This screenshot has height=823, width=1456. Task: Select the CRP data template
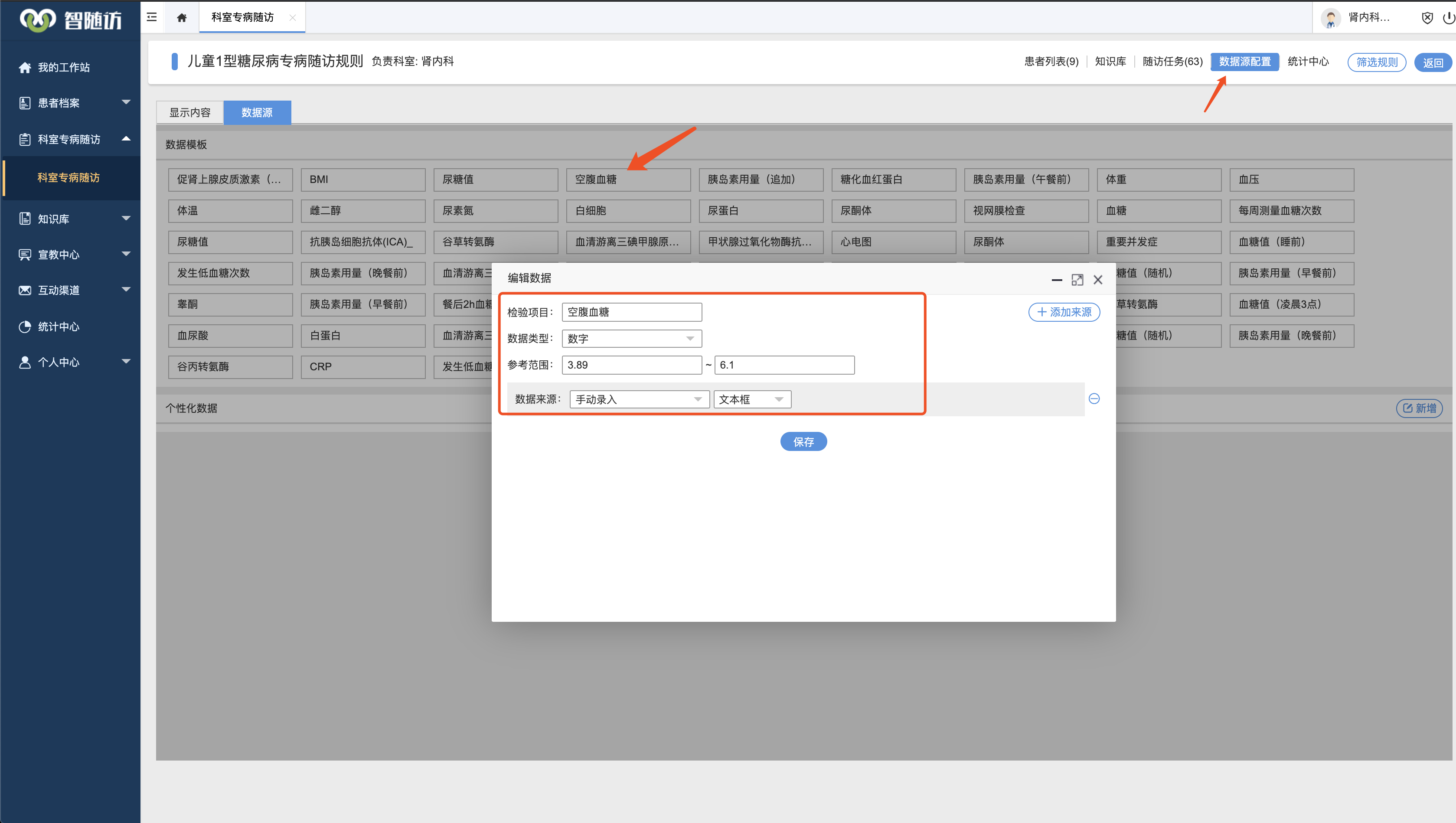point(363,366)
